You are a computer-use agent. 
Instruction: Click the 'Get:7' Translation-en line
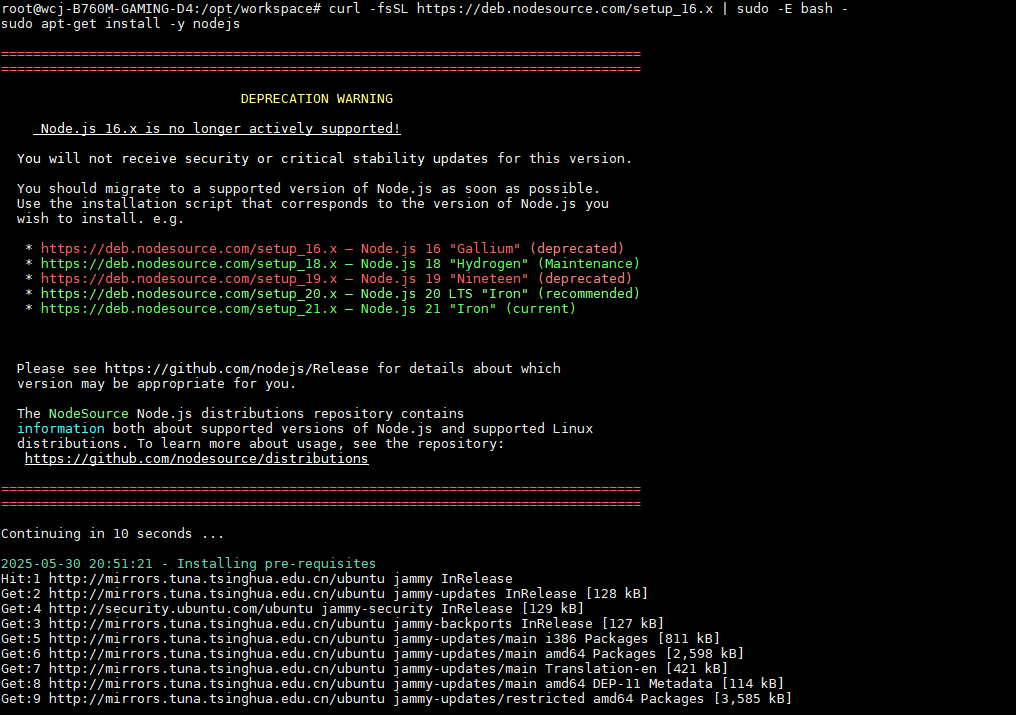click(364, 668)
